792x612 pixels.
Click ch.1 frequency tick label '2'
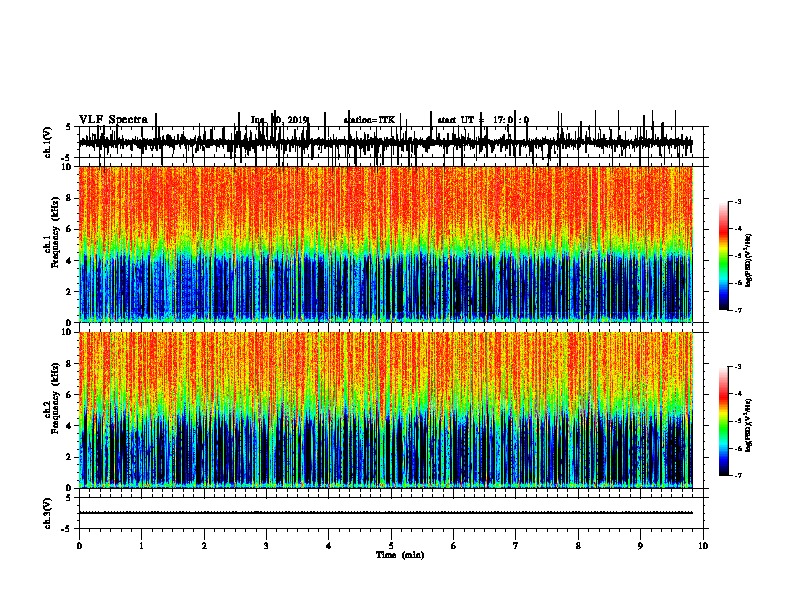[69, 291]
